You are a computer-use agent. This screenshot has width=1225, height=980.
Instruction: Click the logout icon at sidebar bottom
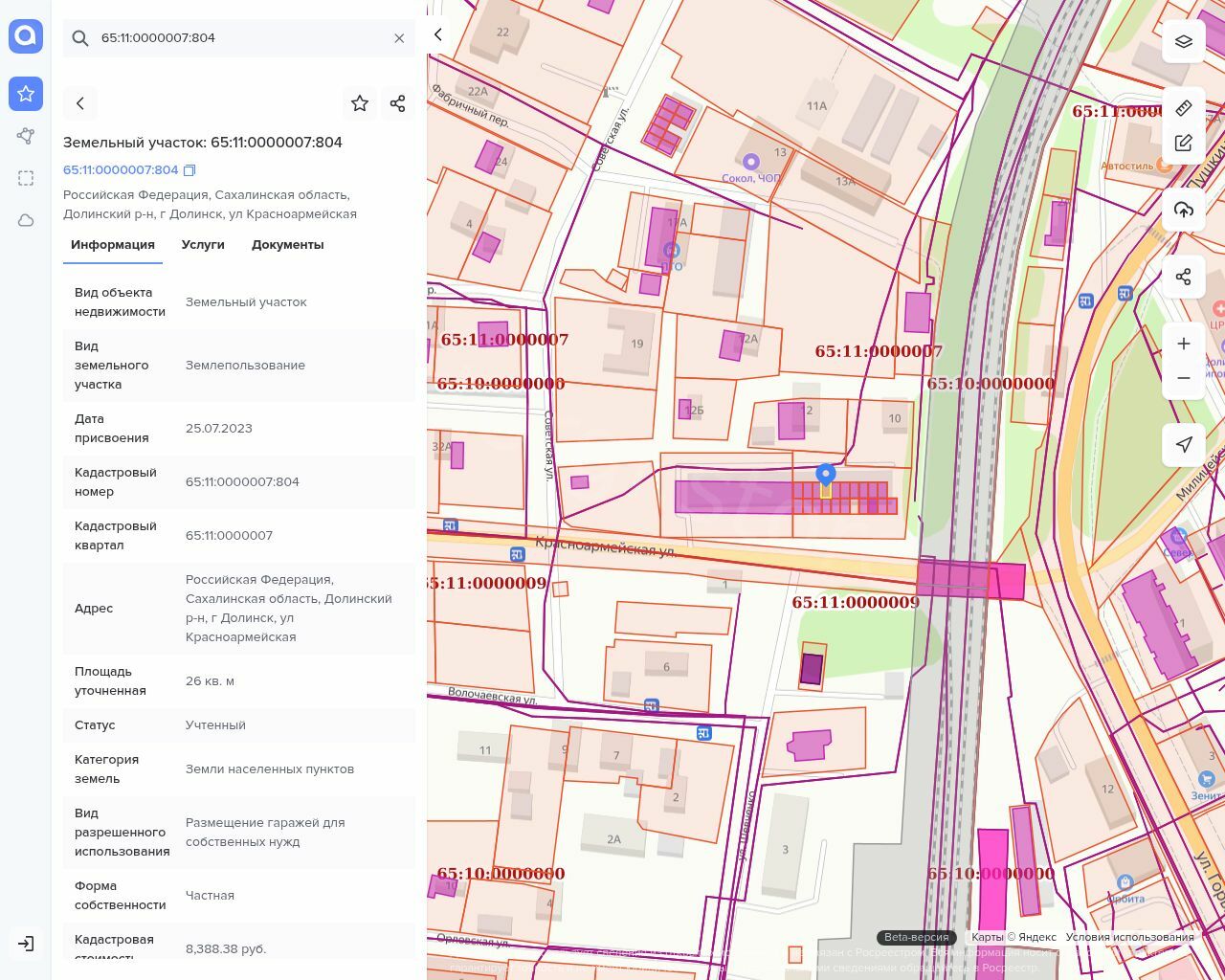[26, 944]
